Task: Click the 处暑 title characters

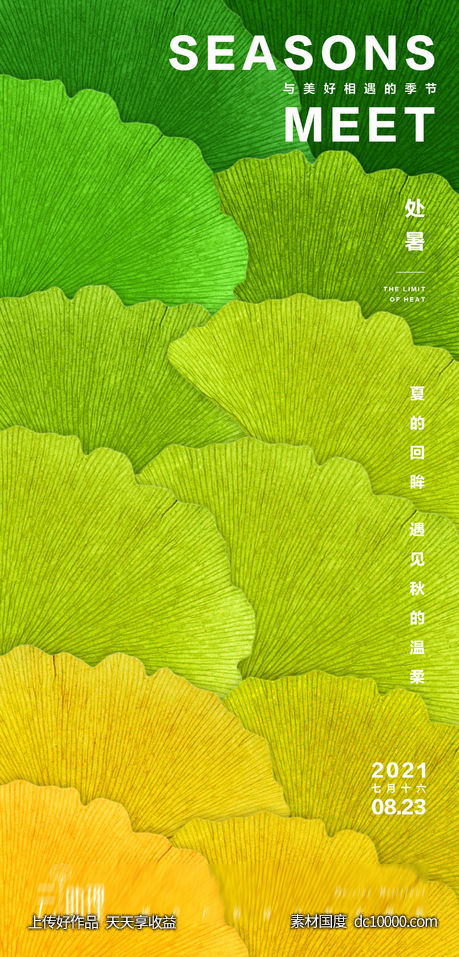Action: tap(414, 225)
